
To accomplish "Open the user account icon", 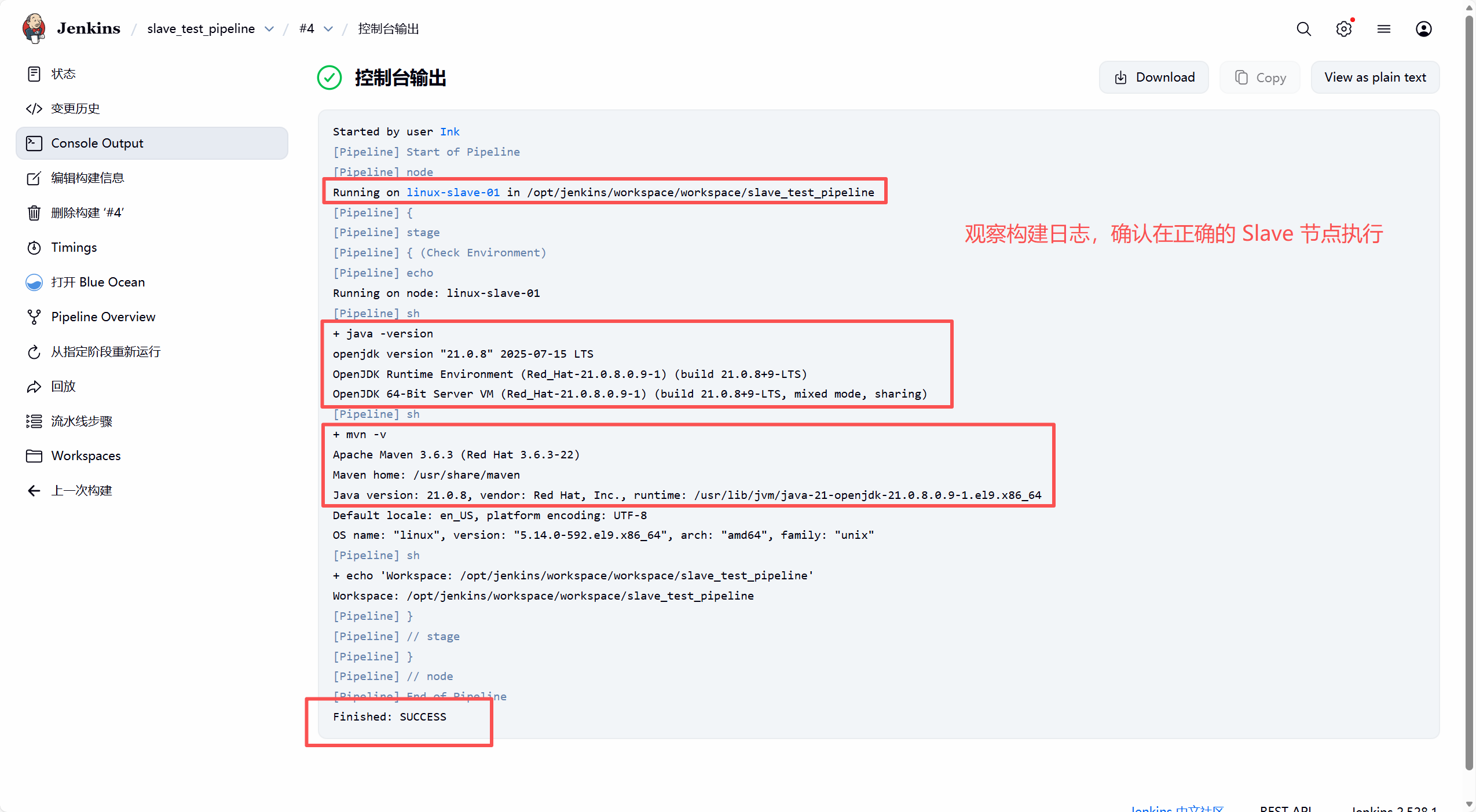I will point(1423,29).
